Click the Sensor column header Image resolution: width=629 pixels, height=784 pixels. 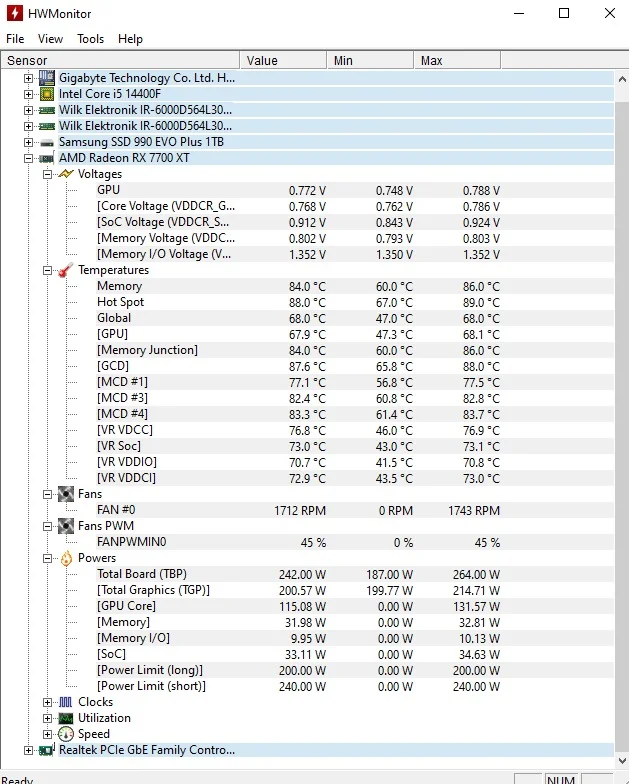pyautogui.click(x=120, y=60)
